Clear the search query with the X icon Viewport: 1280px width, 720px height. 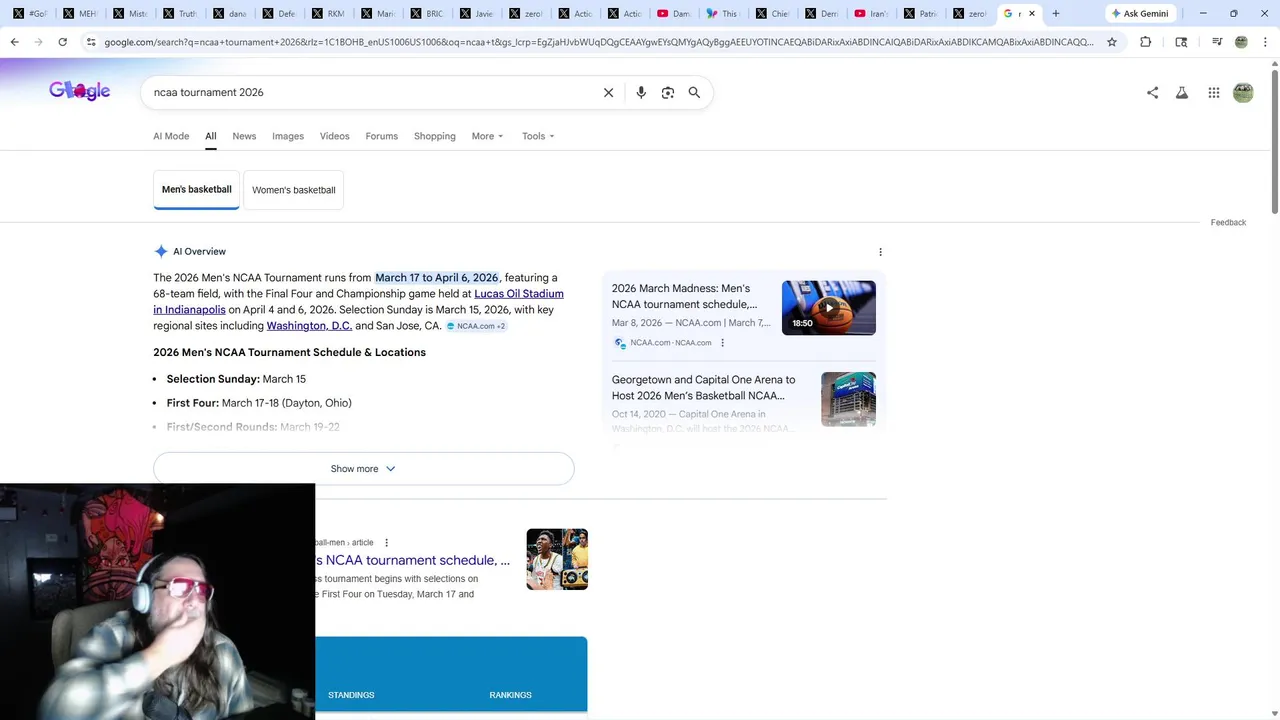click(x=608, y=92)
